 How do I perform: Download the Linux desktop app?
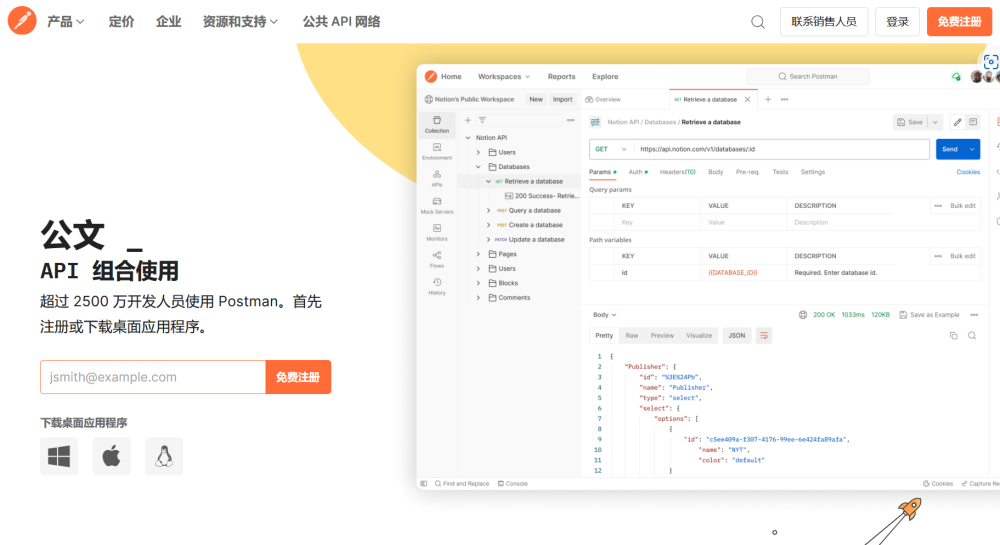pyautogui.click(x=164, y=456)
